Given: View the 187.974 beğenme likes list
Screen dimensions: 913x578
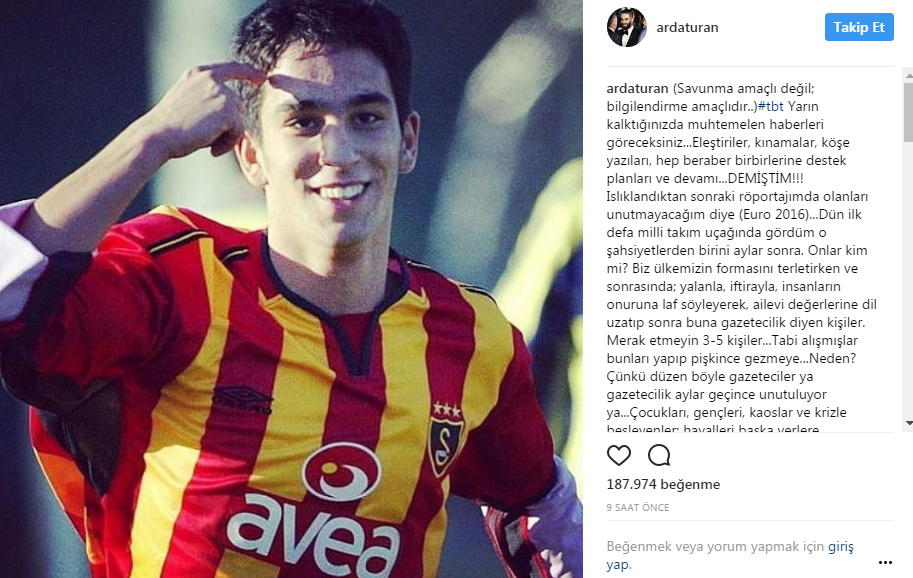Looking at the screenshot, I should 663,484.
